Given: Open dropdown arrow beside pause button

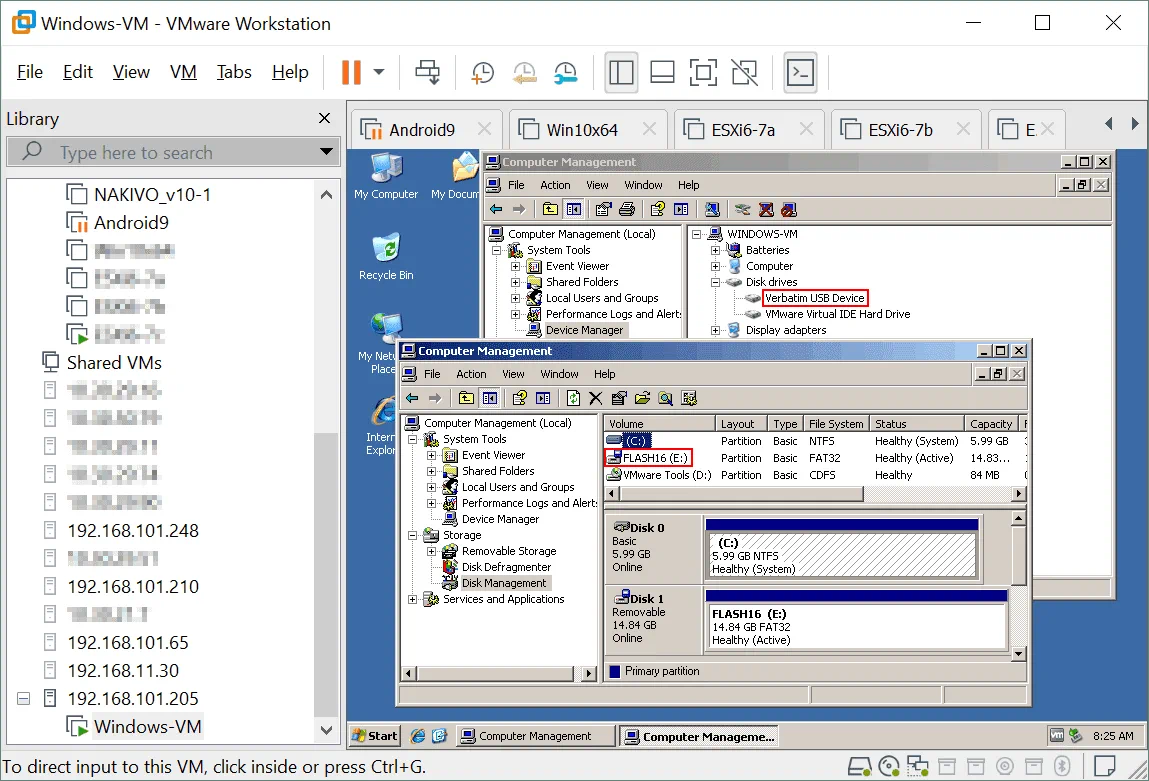Looking at the screenshot, I should tap(379, 72).
